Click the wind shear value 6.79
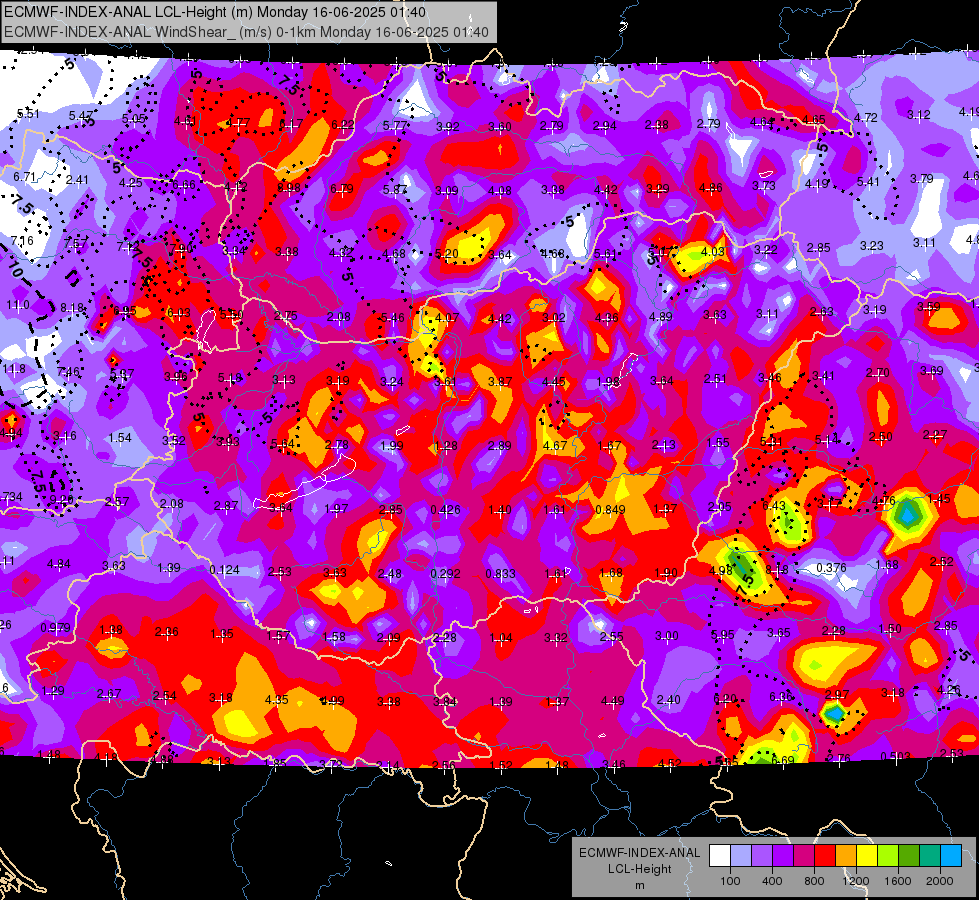The height and width of the screenshot is (900, 979). click(342, 189)
